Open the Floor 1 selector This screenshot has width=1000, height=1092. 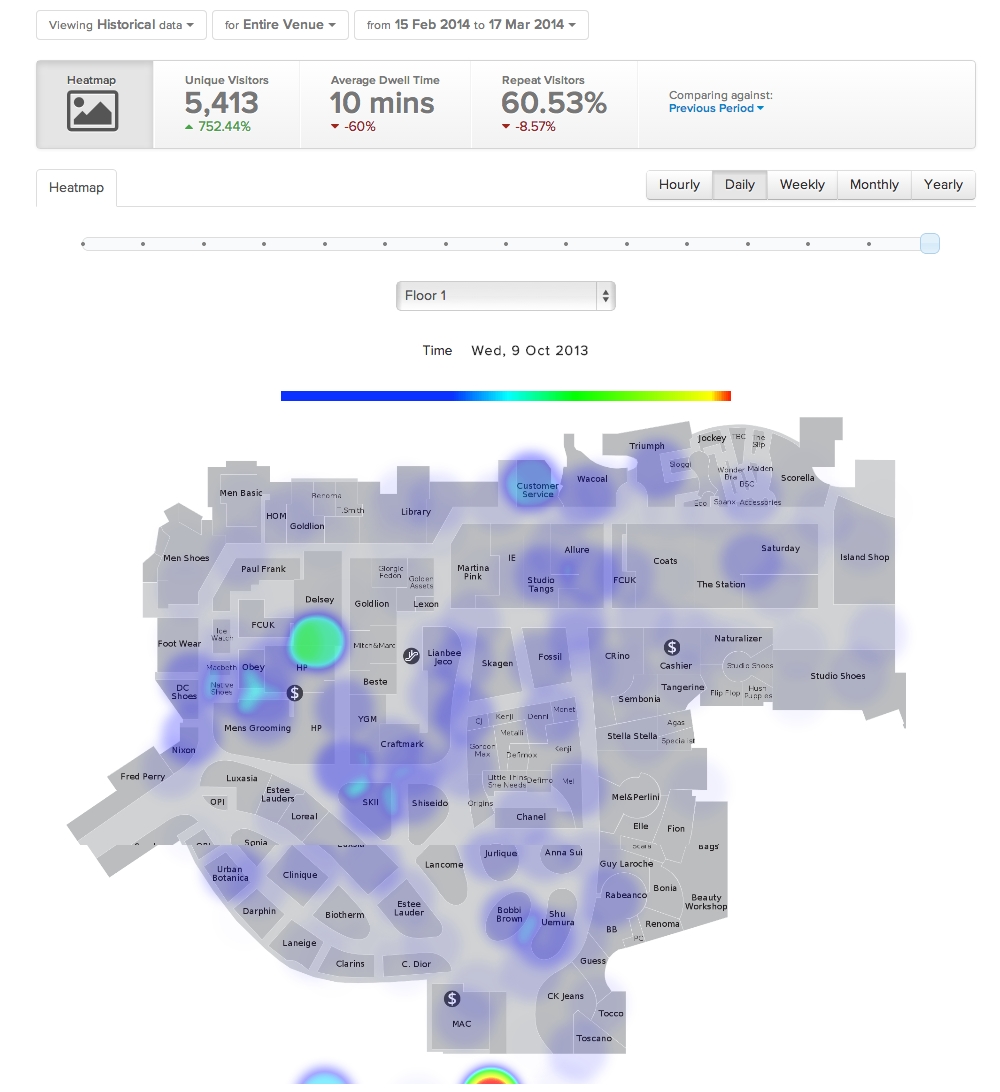[506, 296]
